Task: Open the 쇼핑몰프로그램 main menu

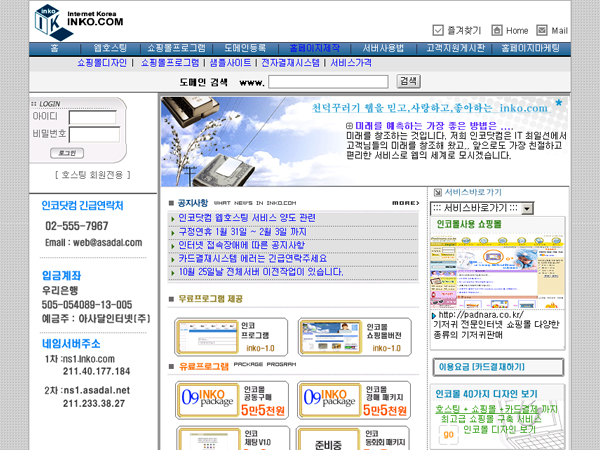Action: [x=176, y=49]
